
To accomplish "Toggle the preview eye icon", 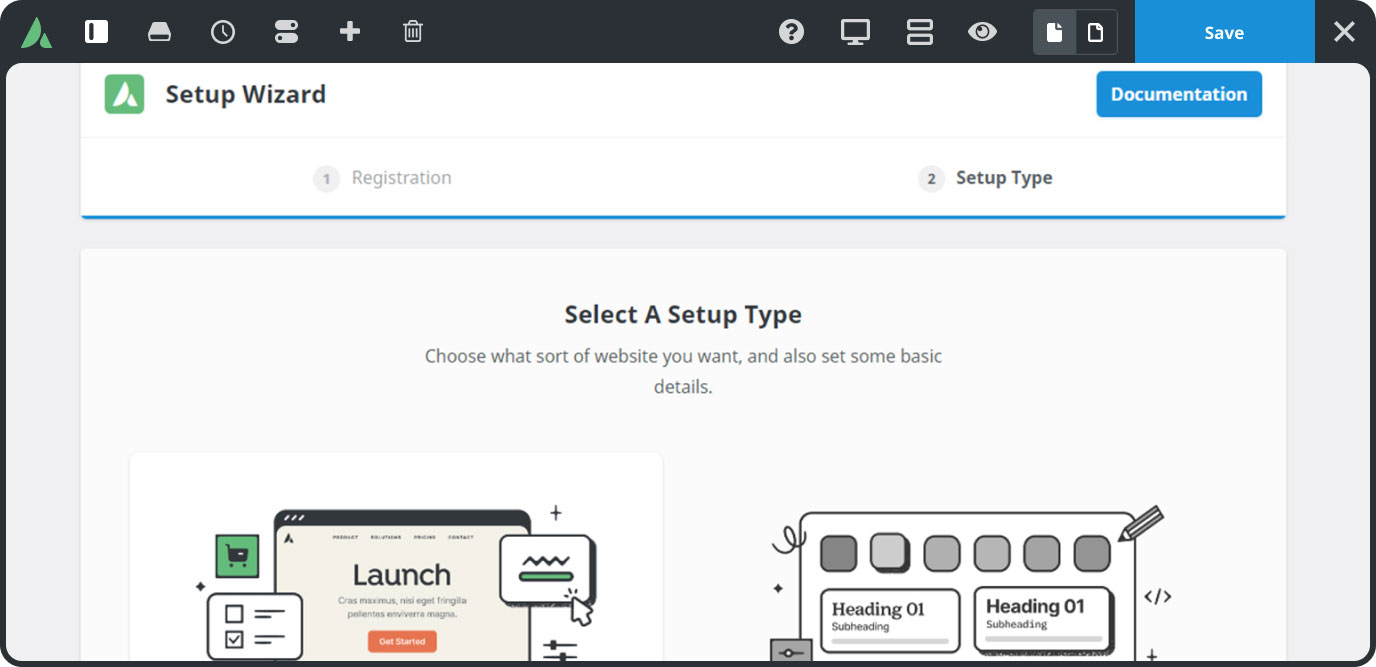I will click(983, 32).
